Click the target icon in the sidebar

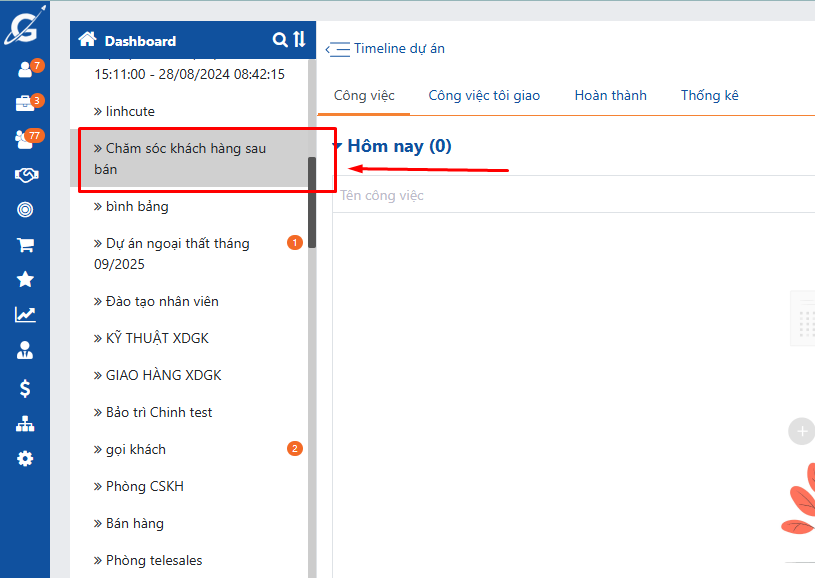coord(25,210)
